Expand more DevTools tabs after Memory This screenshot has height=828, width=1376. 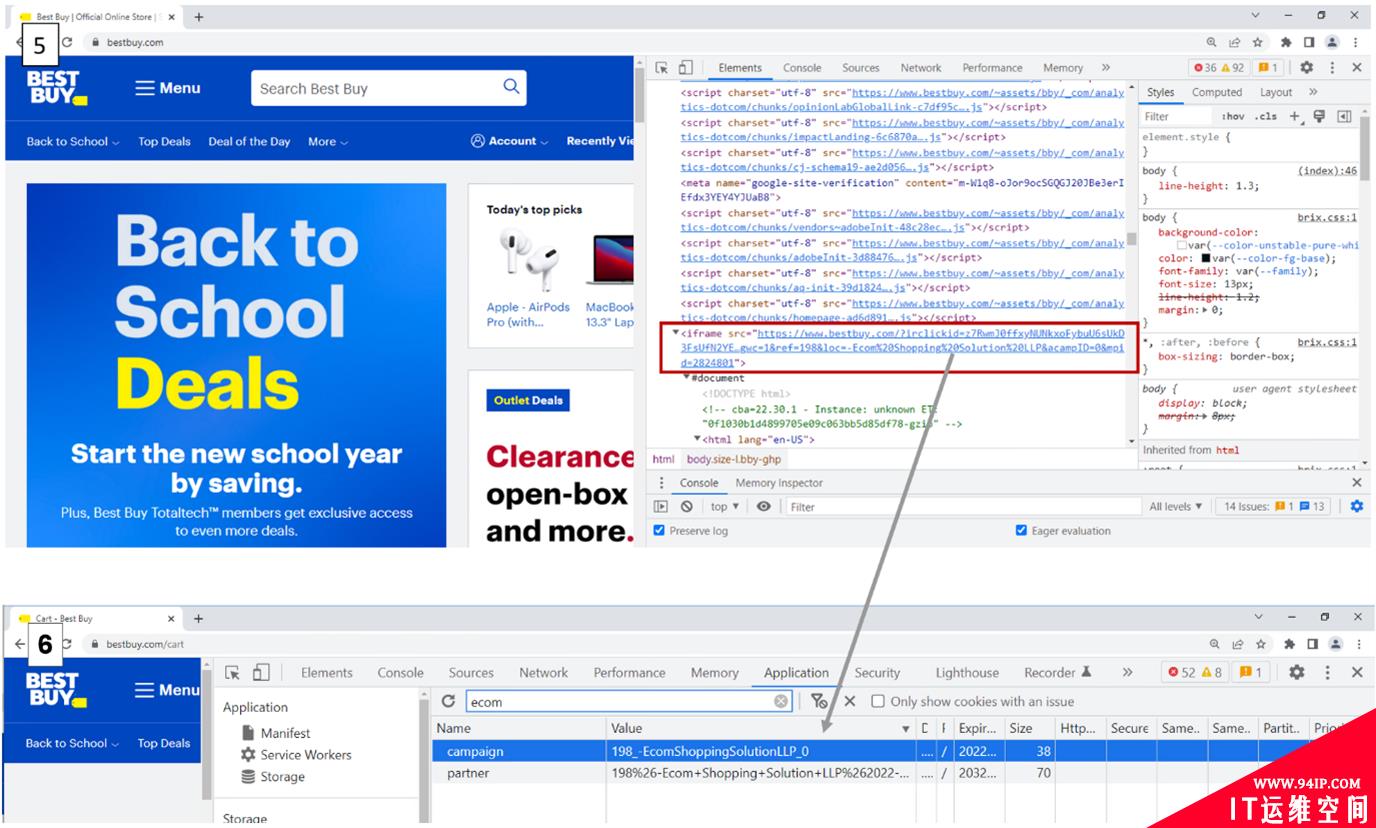click(1106, 68)
